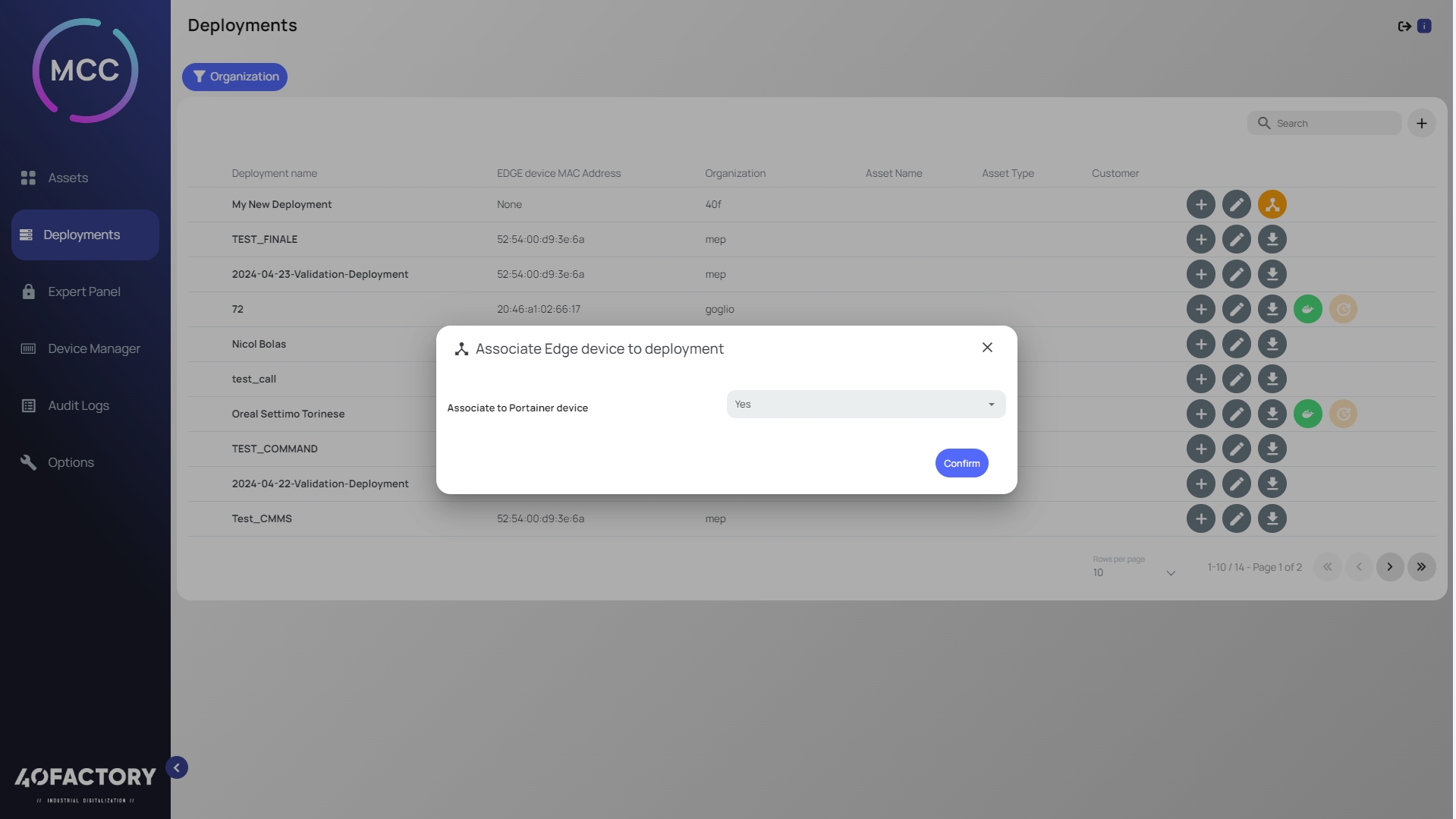The height and width of the screenshot is (819, 1456).
Task: Click the orange associate device icon for My New Deployment
Action: (x=1272, y=204)
